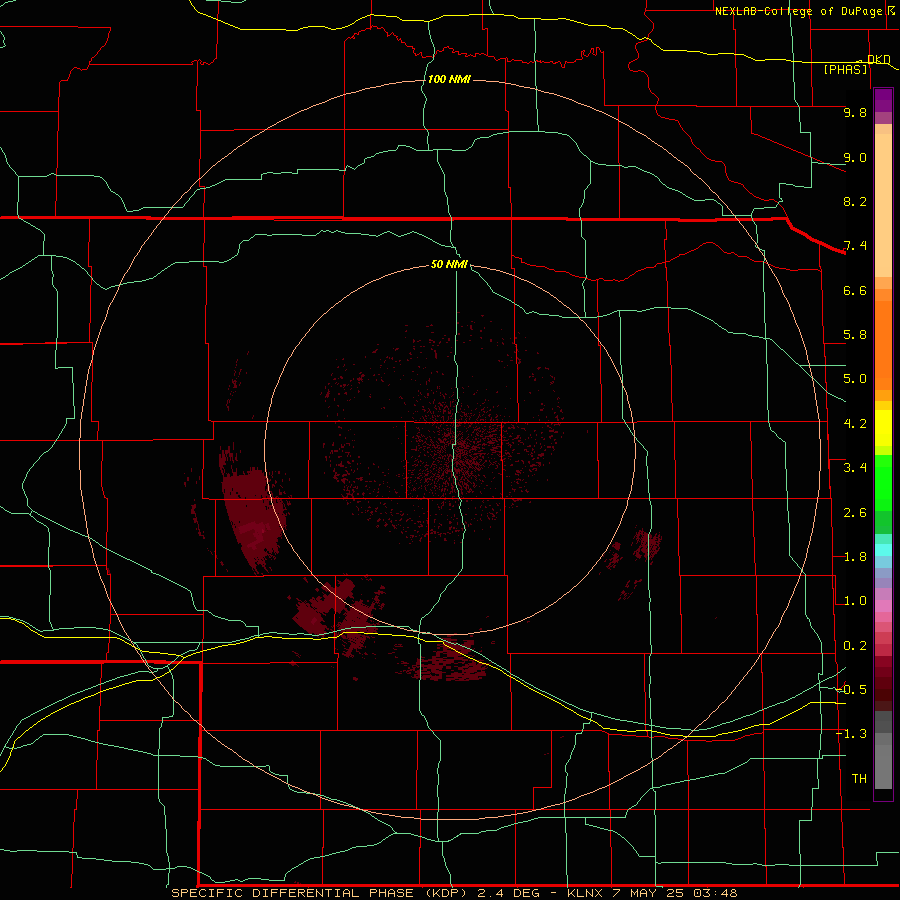The height and width of the screenshot is (900, 900).
Task: Click the 9.8 value on color scale
Action: pyautogui.click(x=855, y=112)
